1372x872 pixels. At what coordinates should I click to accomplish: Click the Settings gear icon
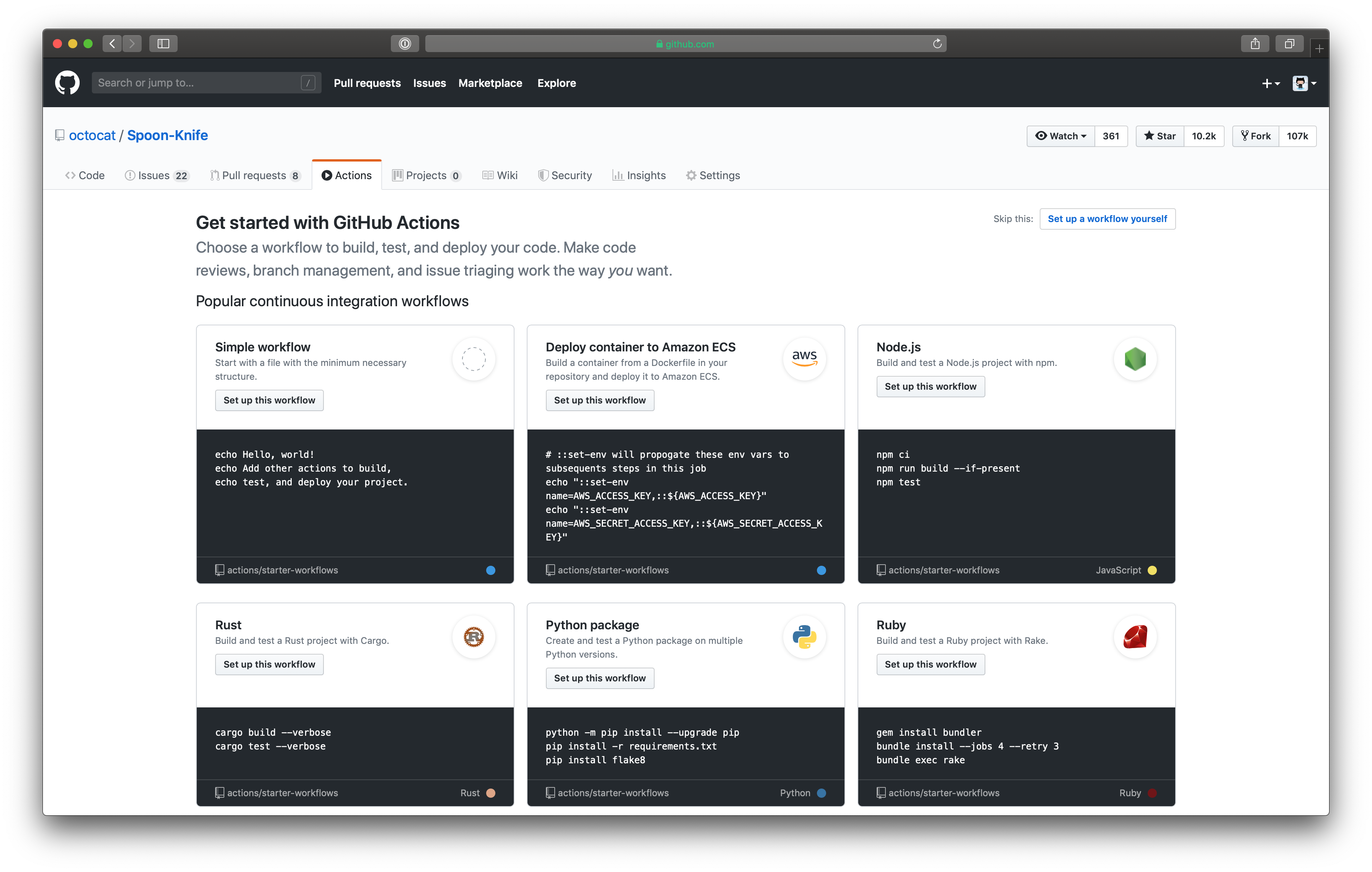click(x=692, y=175)
